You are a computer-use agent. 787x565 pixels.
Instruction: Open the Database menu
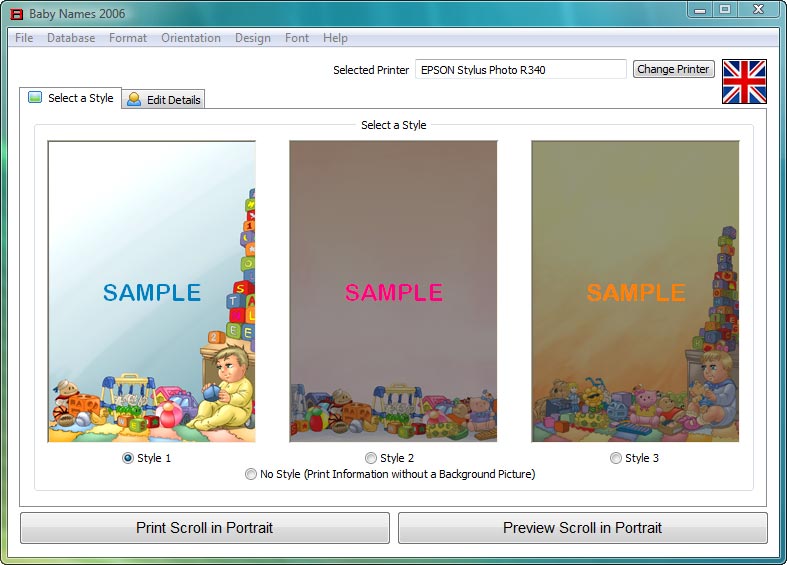tap(71, 38)
